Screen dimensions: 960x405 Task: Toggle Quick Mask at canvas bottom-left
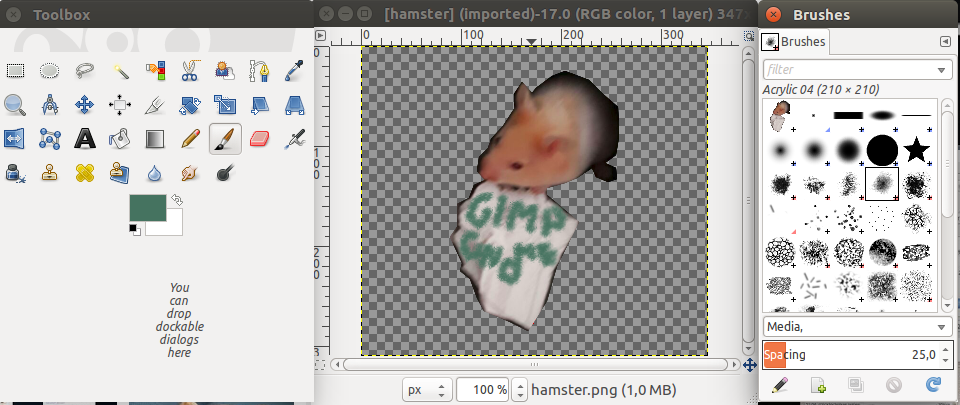[x=320, y=365]
